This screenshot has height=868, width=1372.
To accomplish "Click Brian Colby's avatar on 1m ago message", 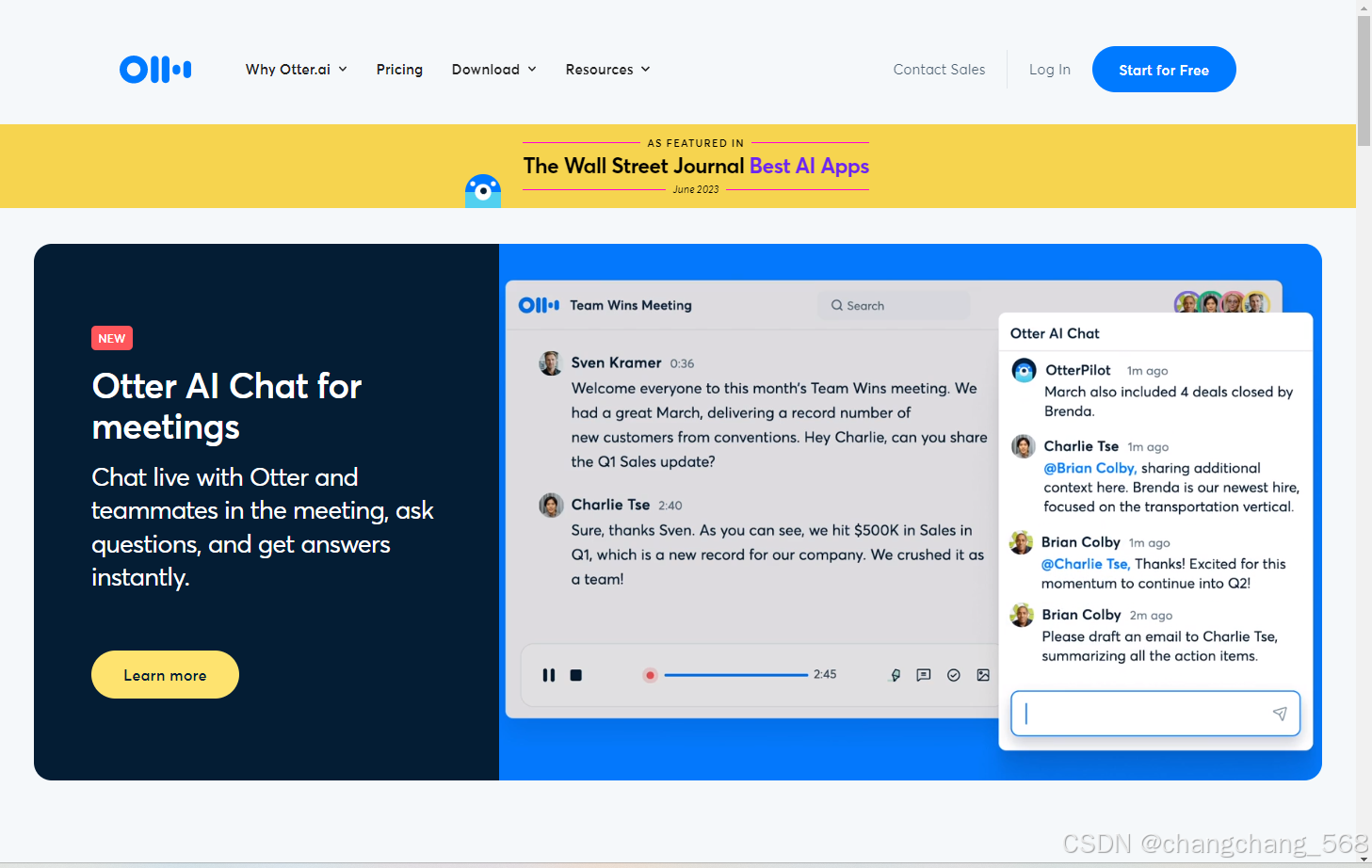I will [1022, 542].
